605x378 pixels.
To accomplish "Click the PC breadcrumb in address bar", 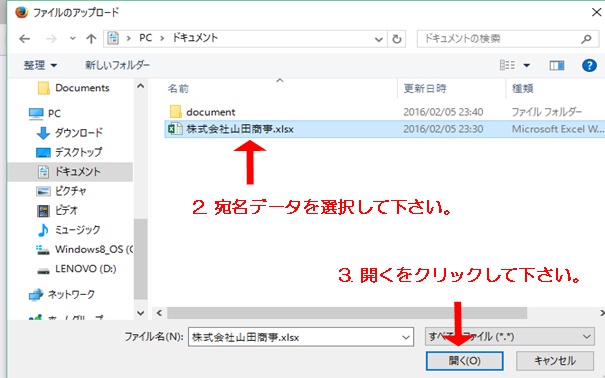I will tap(145, 38).
